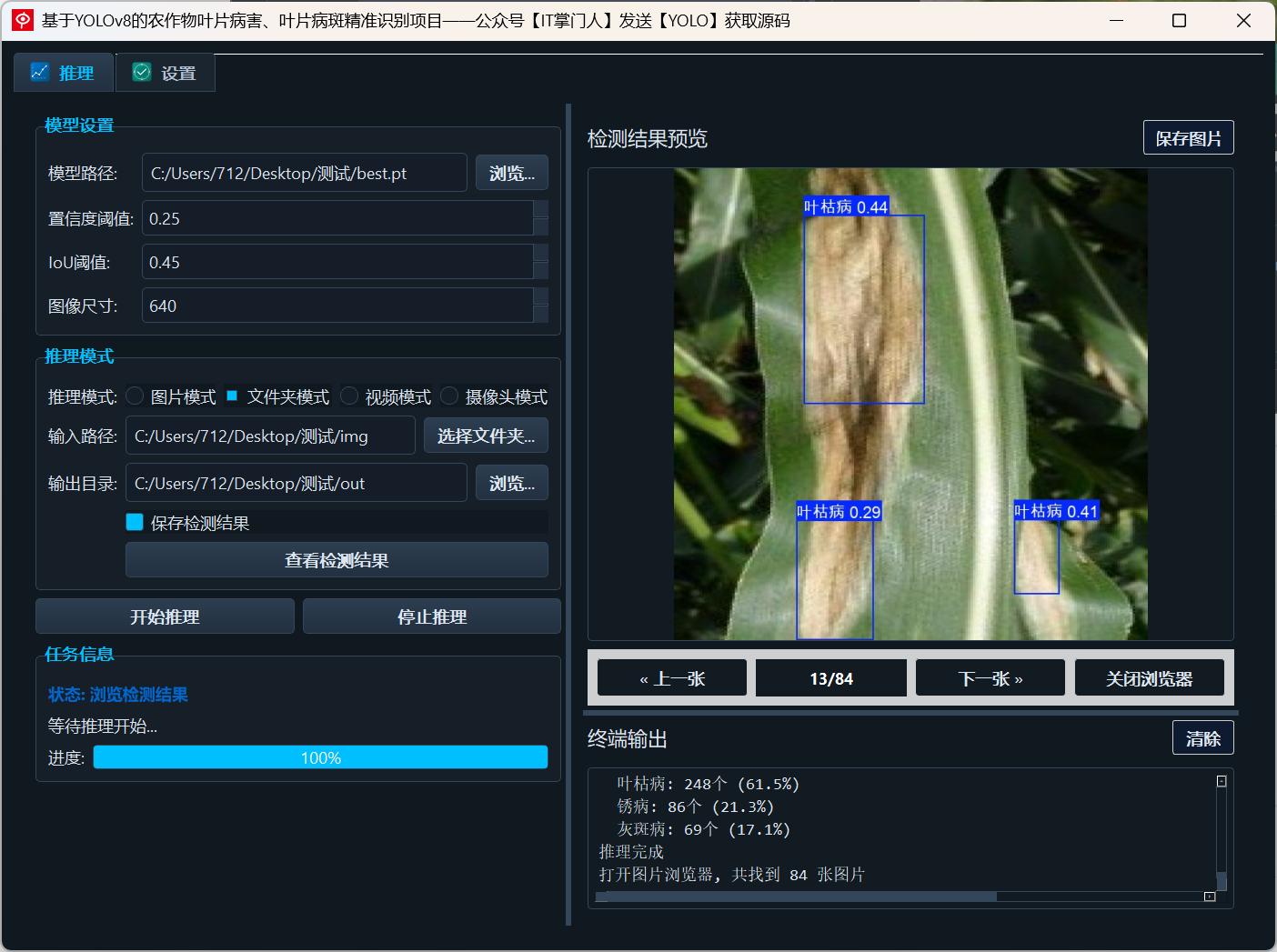Clear terminal output with 清除
This screenshot has width=1277, height=952.
pos(1202,737)
